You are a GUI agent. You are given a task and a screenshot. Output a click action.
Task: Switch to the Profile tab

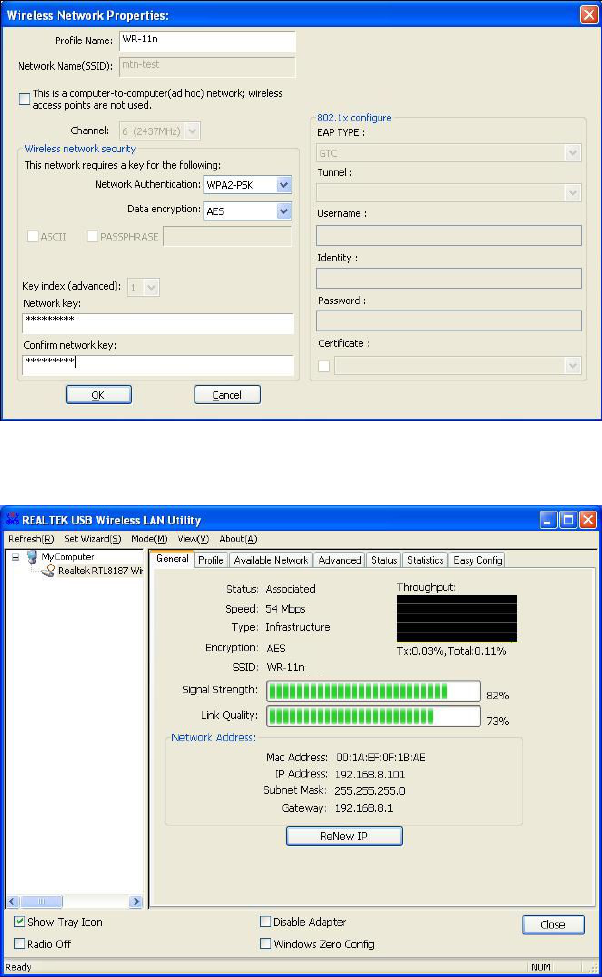[211, 560]
